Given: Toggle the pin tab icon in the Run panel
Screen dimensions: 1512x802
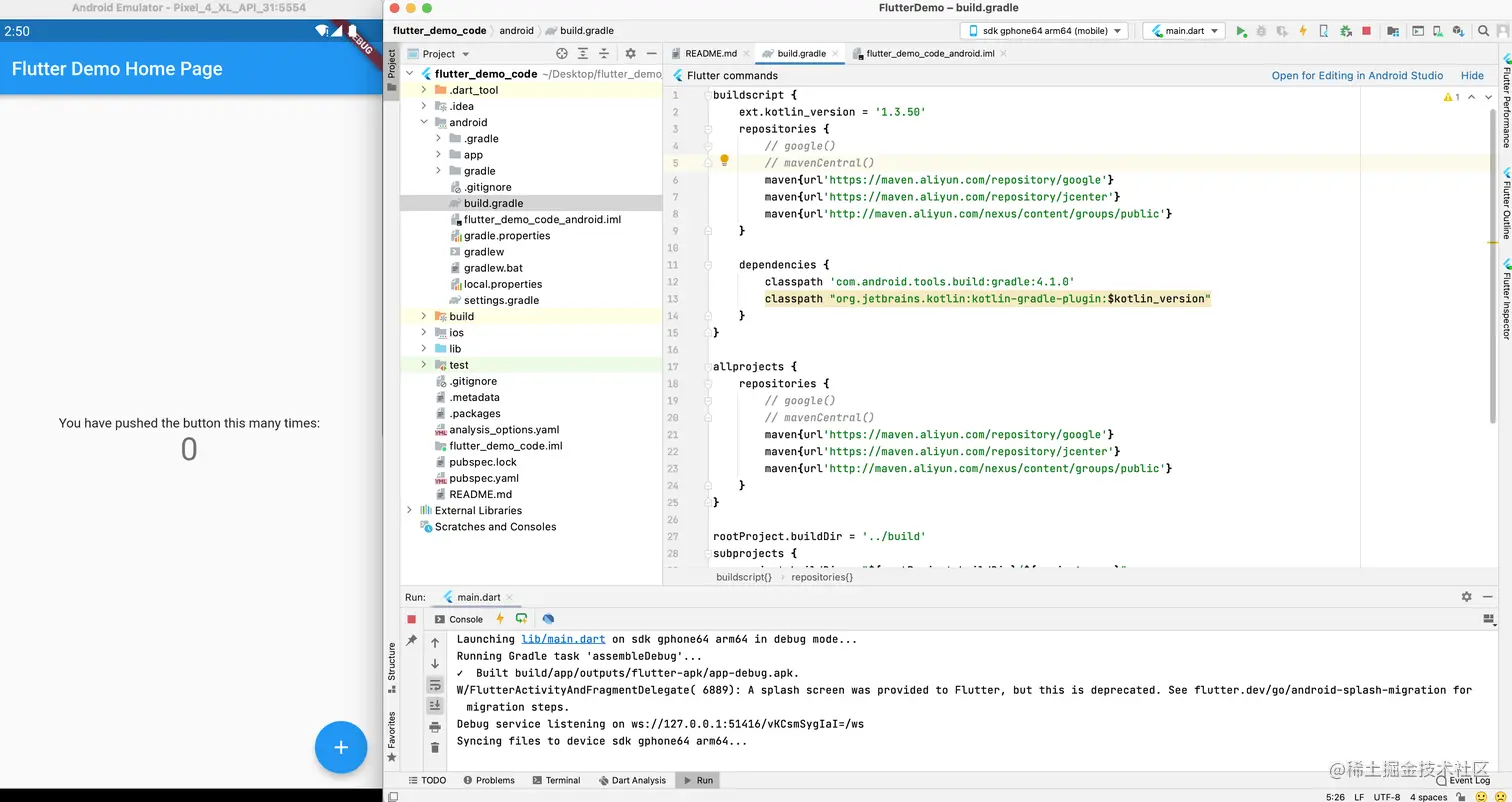Looking at the screenshot, I should pos(411,640).
